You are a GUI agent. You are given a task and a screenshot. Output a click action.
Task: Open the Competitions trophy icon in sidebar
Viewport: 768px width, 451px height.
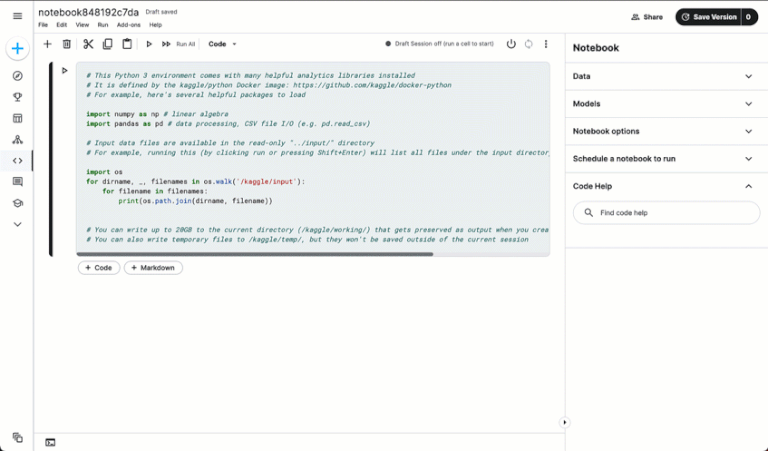coord(17,97)
